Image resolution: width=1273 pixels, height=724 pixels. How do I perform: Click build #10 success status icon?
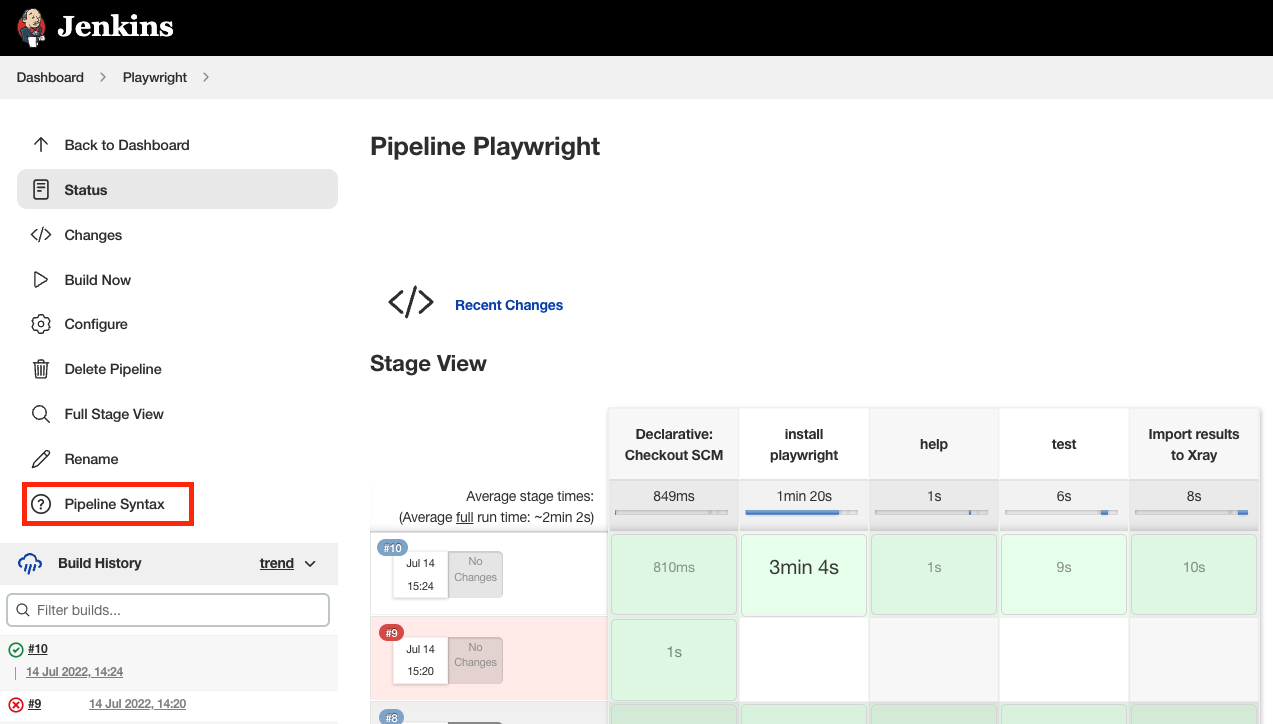click(16, 650)
